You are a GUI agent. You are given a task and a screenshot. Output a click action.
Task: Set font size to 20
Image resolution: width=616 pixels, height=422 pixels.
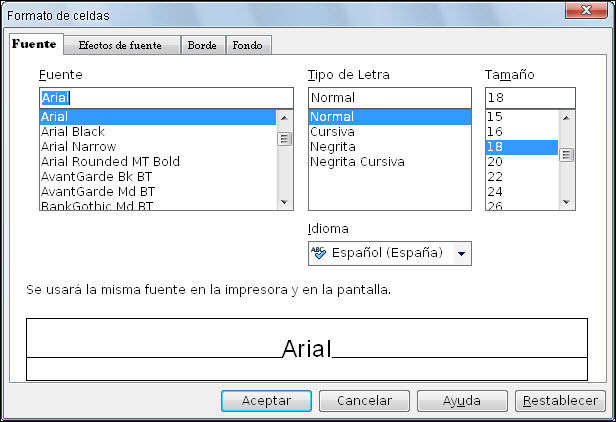[x=495, y=162]
